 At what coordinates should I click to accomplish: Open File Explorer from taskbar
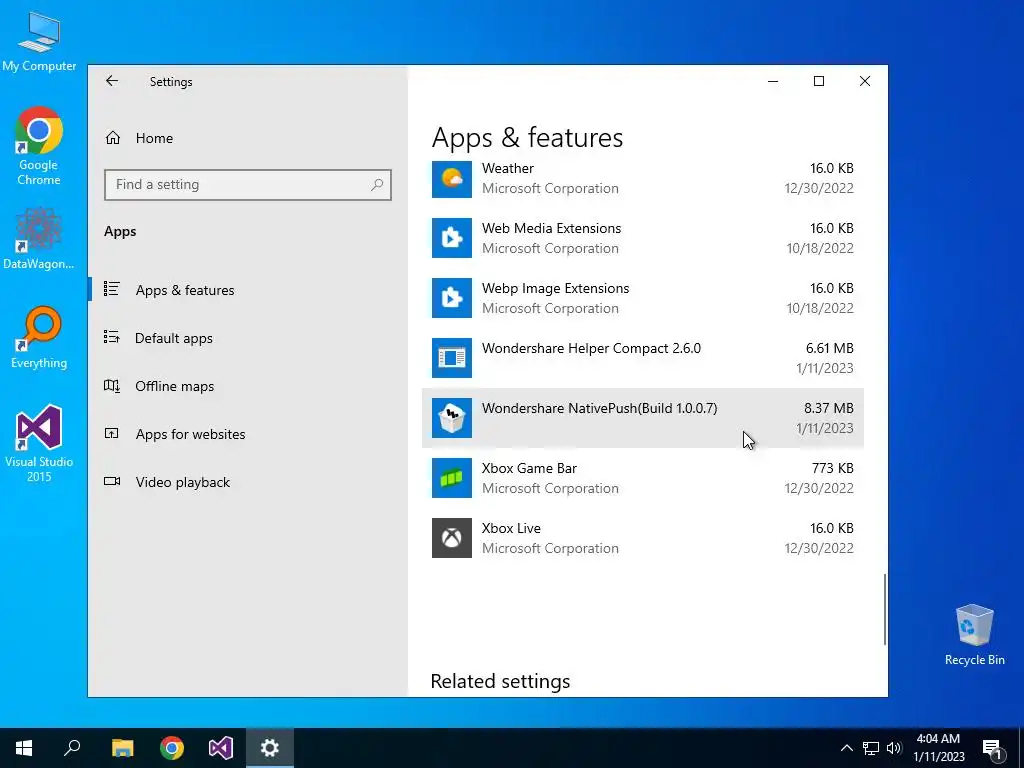(x=122, y=748)
